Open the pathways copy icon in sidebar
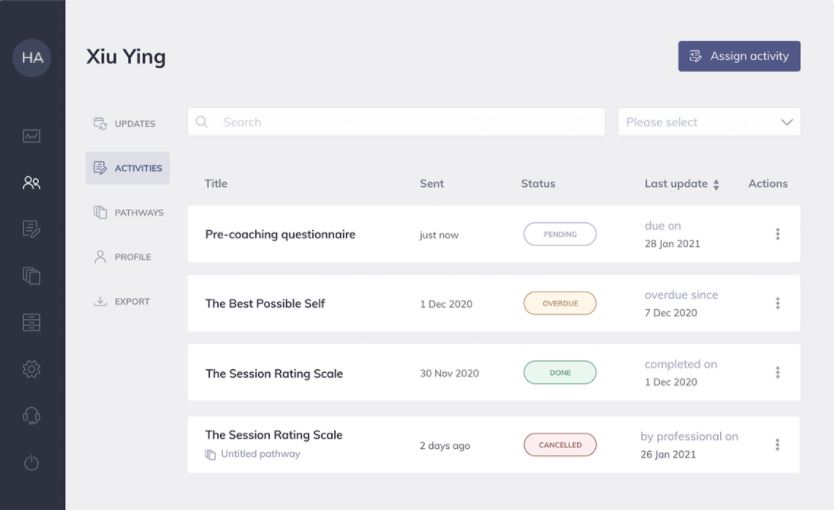834x510 pixels. coord(32,276)
